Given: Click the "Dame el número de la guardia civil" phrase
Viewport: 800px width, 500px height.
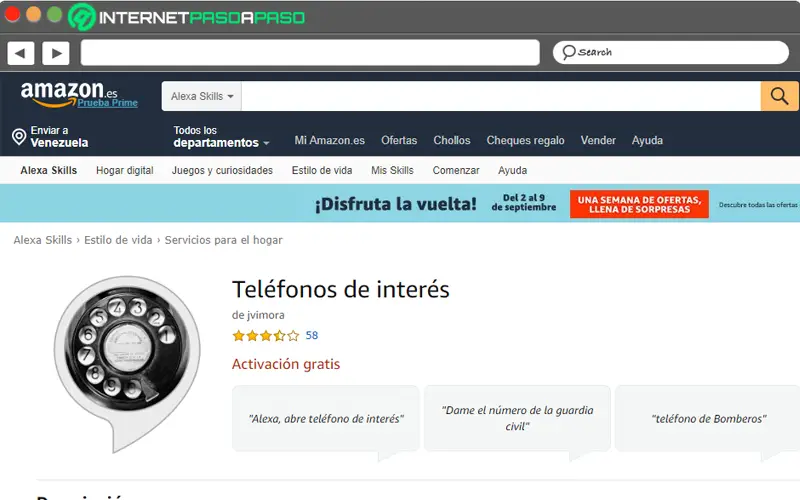Looking at the screenshot, I should point(517,418).
